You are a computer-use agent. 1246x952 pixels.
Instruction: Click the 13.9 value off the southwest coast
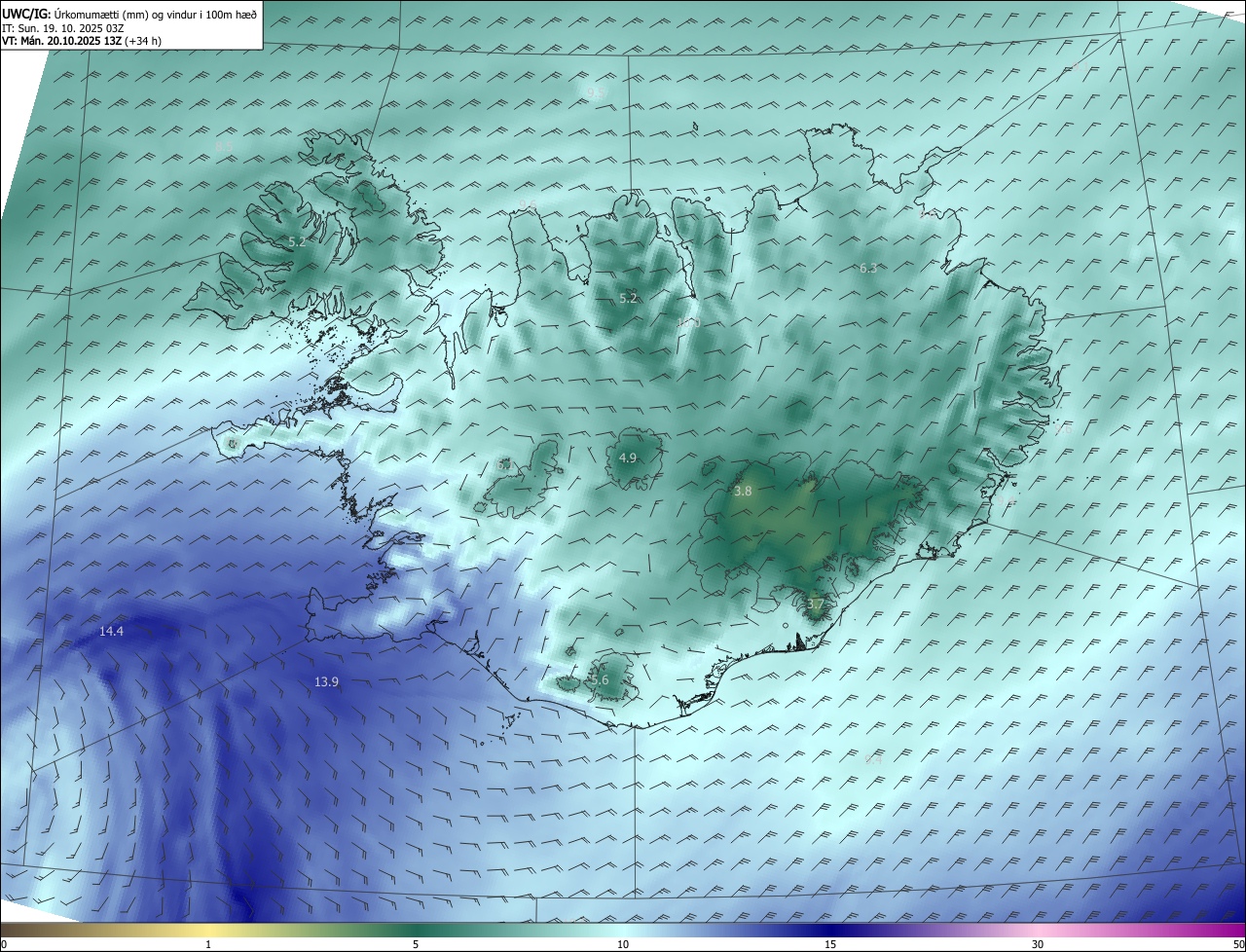(327, 682)
